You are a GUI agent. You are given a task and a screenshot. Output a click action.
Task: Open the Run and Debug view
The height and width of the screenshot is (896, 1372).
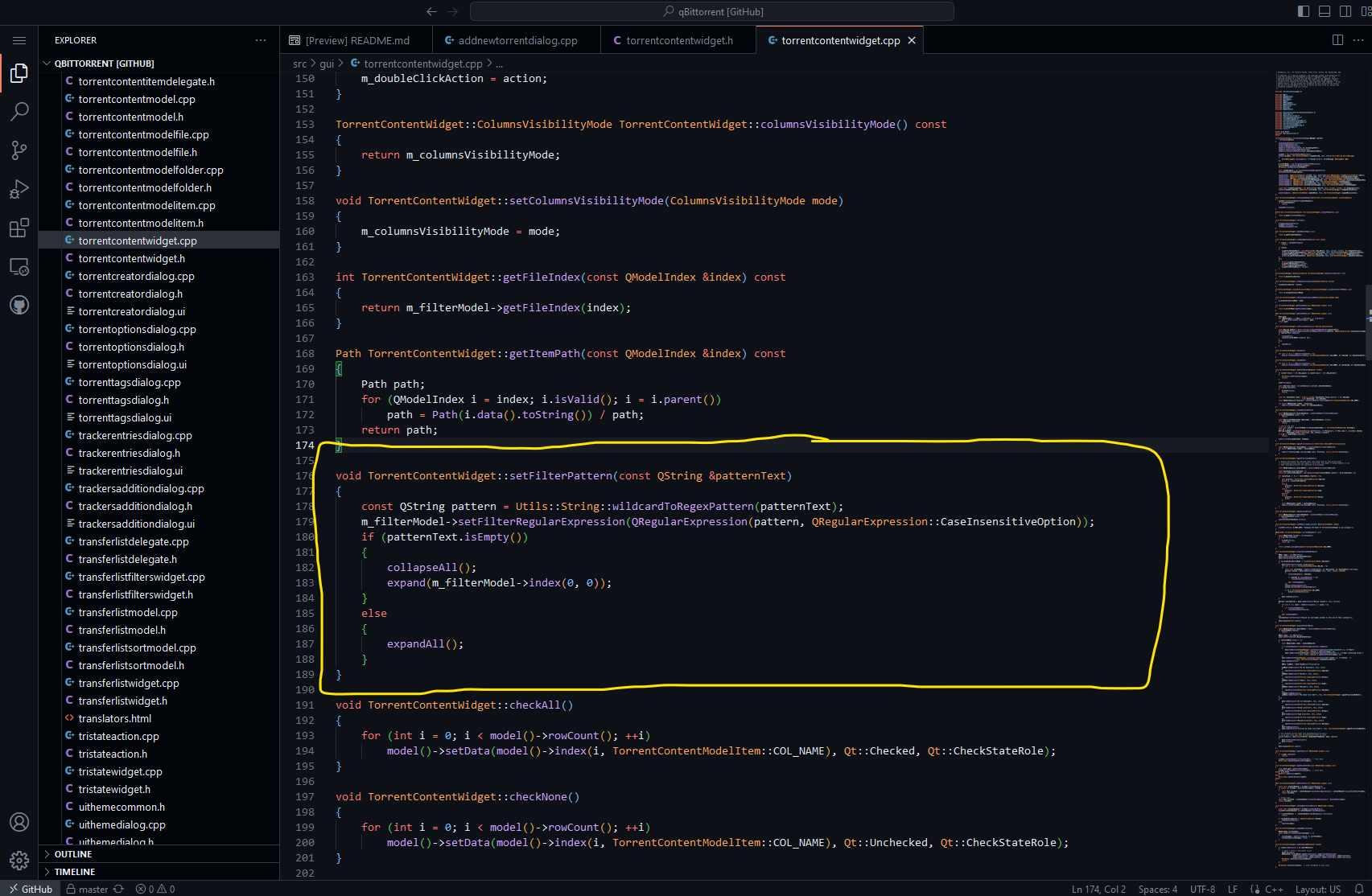click(19, 189)
